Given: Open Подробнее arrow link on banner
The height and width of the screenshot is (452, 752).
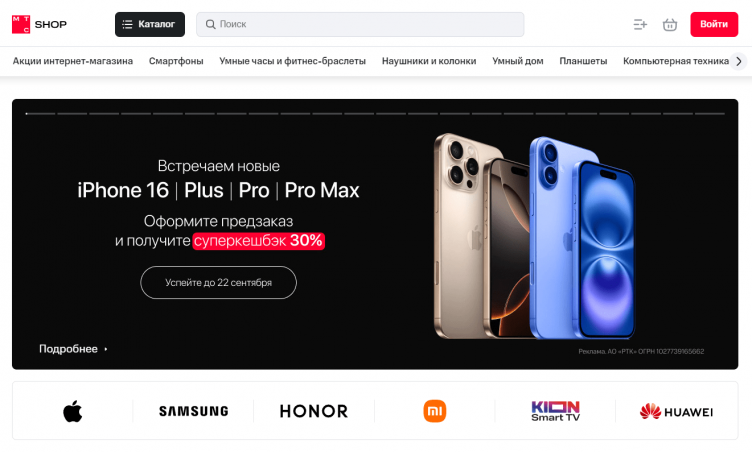Looking at the screenshot, I should (73, 349).
